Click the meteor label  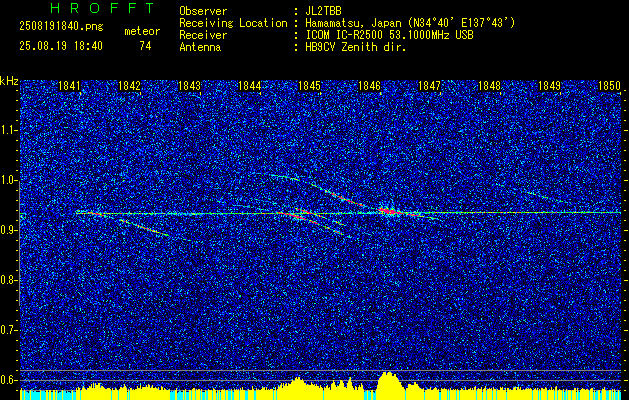(x=142, y=31)
